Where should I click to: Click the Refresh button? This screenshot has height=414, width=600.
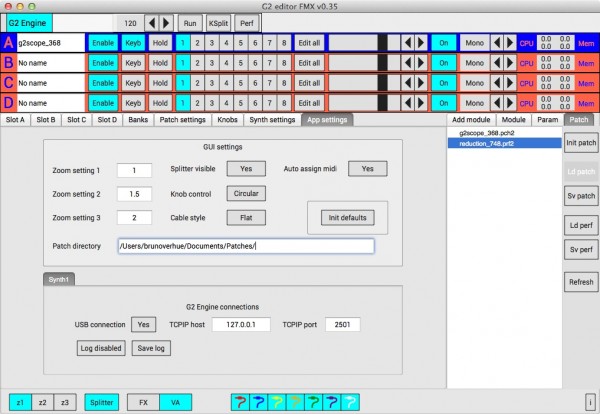pyautogui.click(x=581, y=282)
